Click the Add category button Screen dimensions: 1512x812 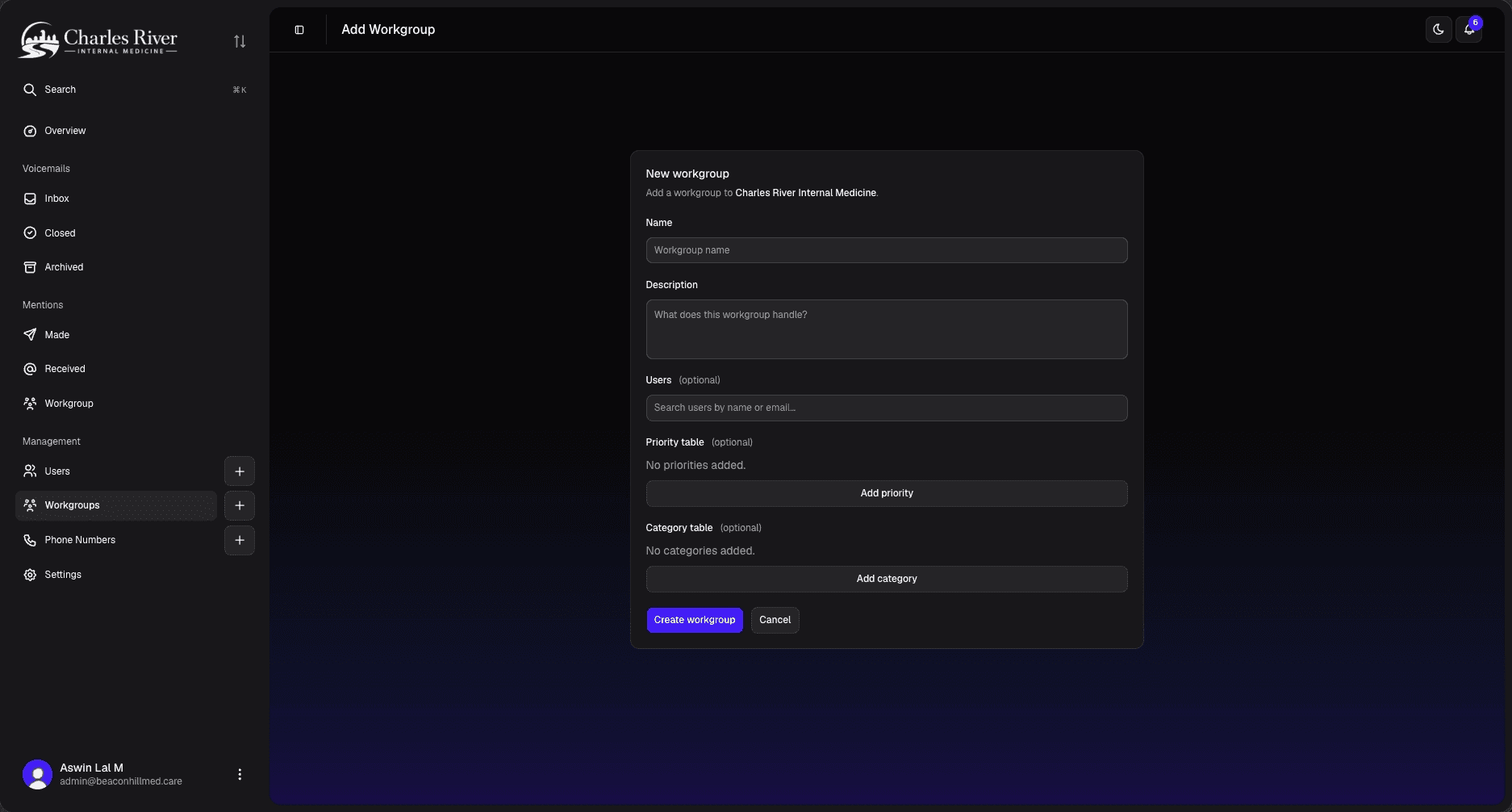pyautogui.click(x=887, y=579)
